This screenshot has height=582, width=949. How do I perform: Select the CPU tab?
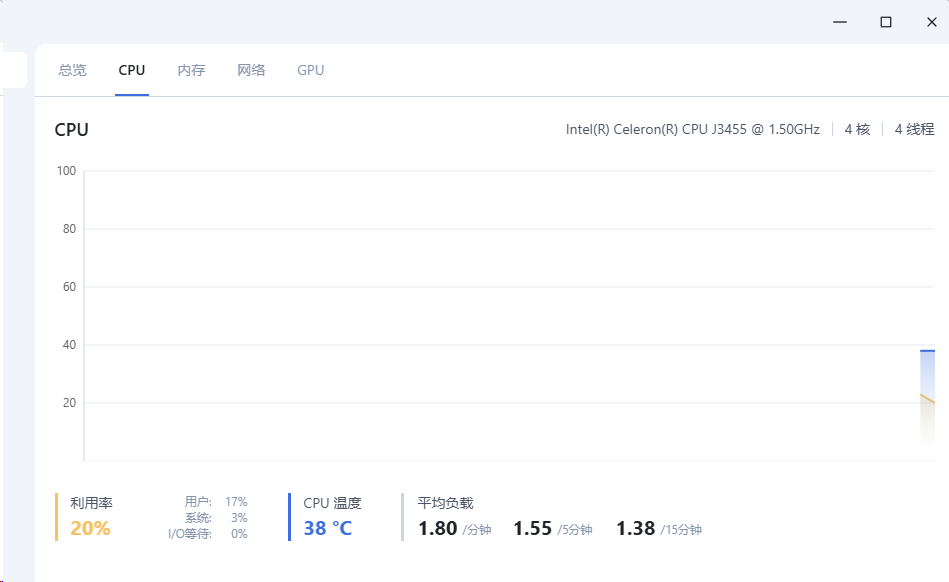click(x=132, y=70)
